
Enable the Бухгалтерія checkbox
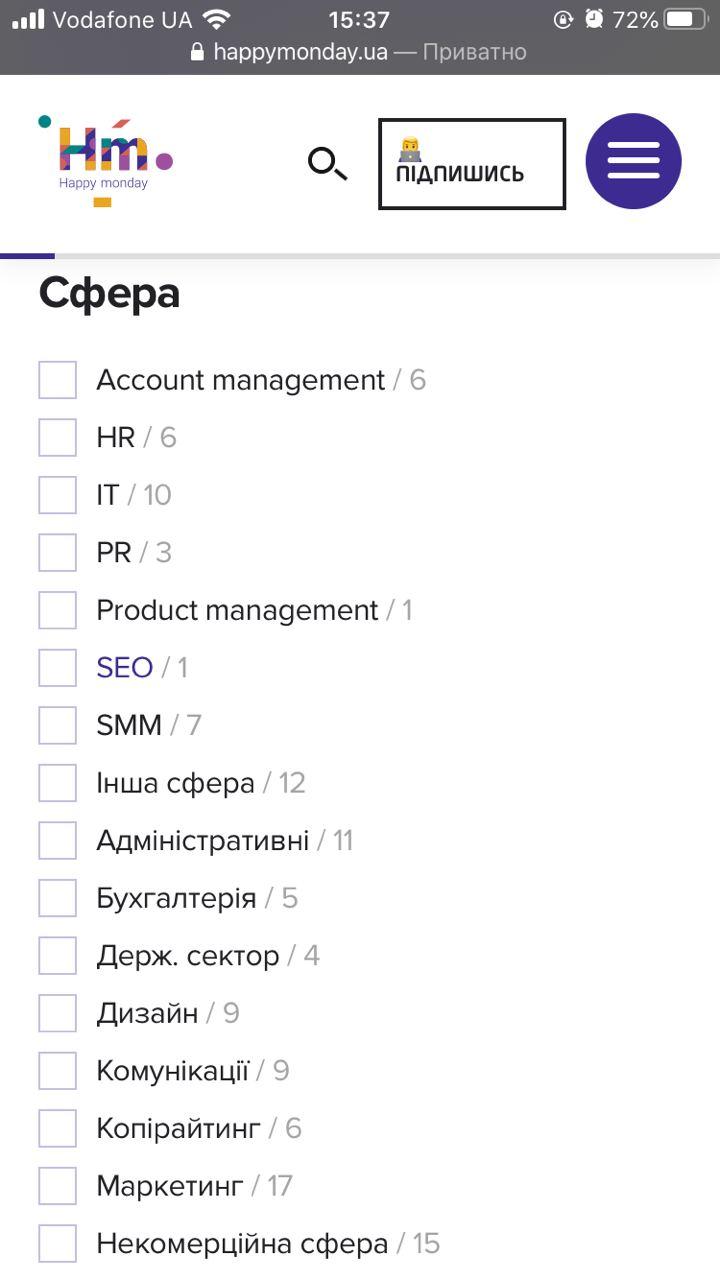[57, 897]
